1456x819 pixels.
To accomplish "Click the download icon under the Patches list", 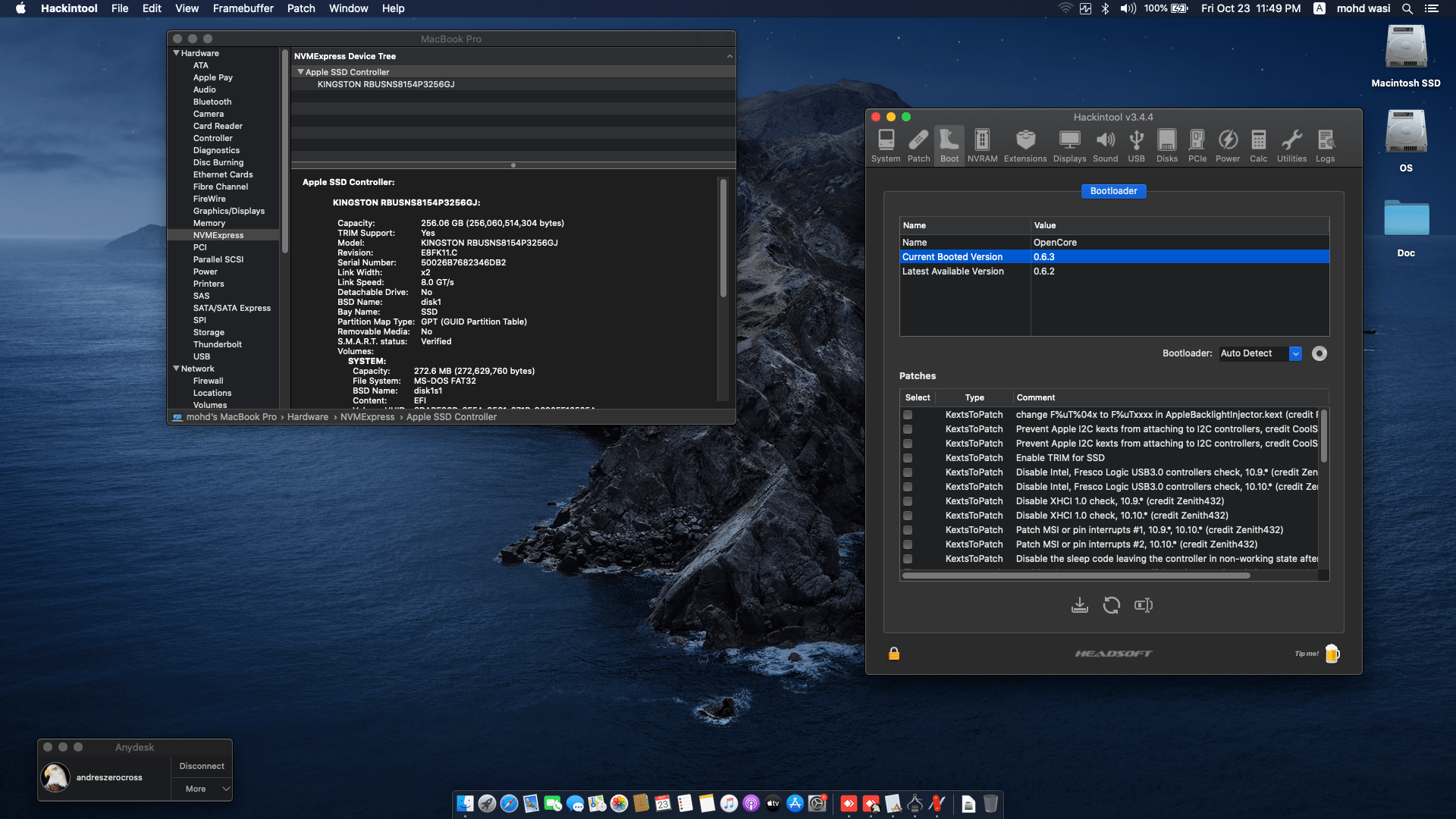I will coord(1080,604).
